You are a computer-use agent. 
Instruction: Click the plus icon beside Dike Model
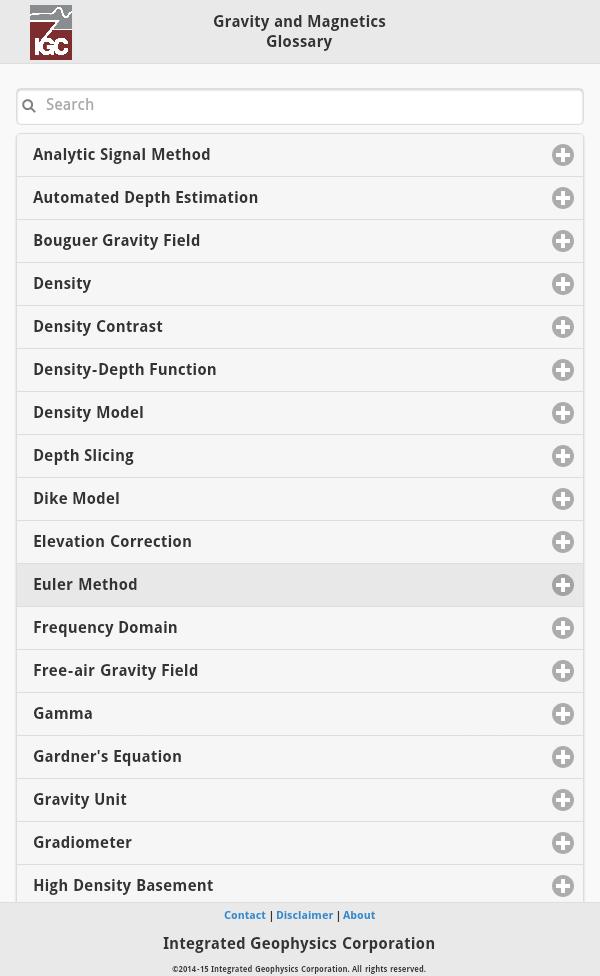coord(563,498)
